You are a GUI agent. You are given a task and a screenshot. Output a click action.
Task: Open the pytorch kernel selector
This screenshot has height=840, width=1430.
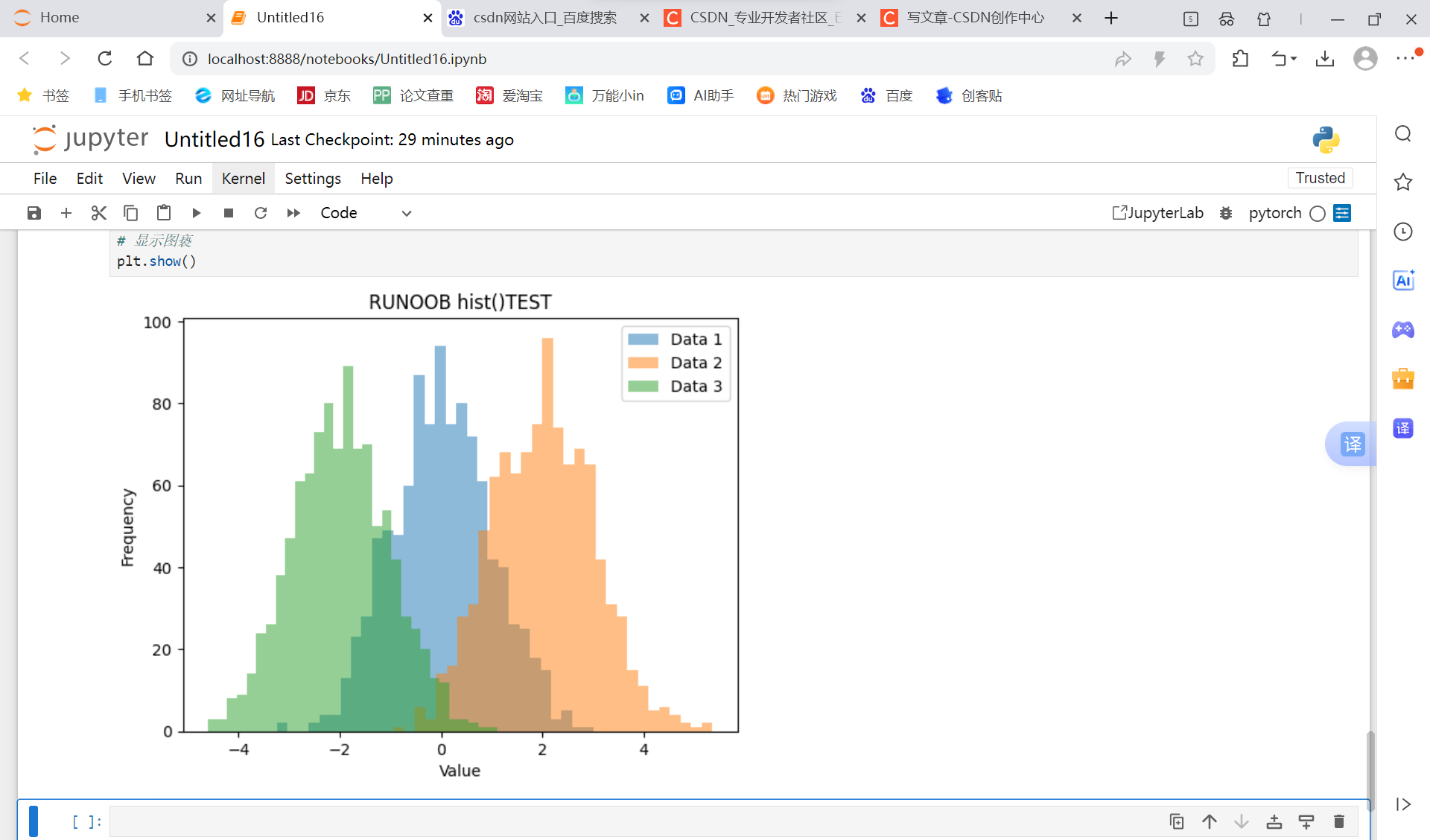[x=1274, y=213]
